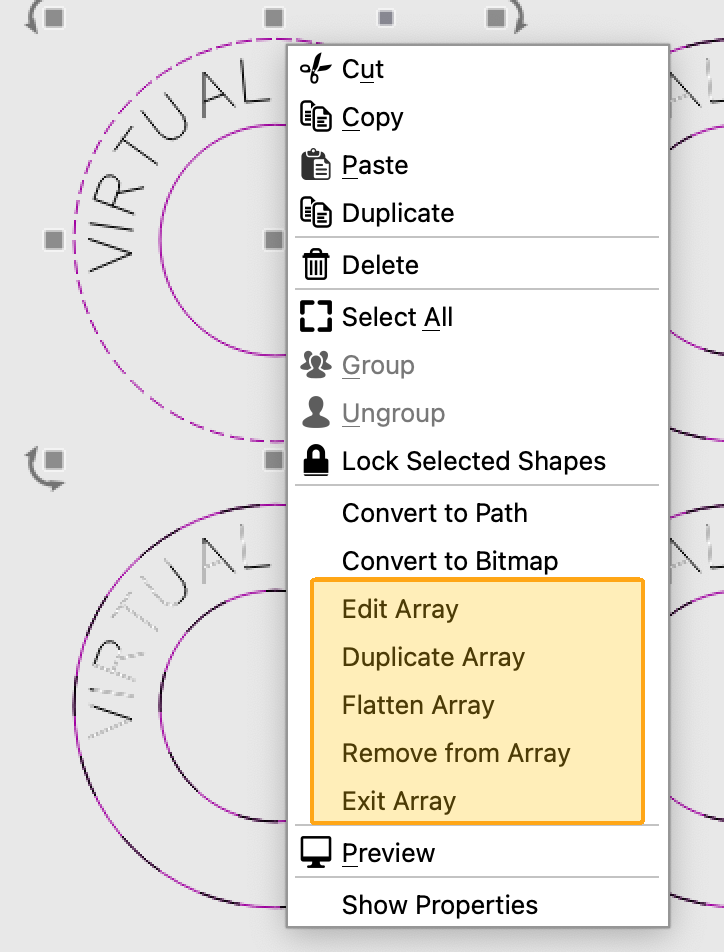Click the Duplicate icon in context menu
Screen dimensions: 724x952
coord(315,213)
